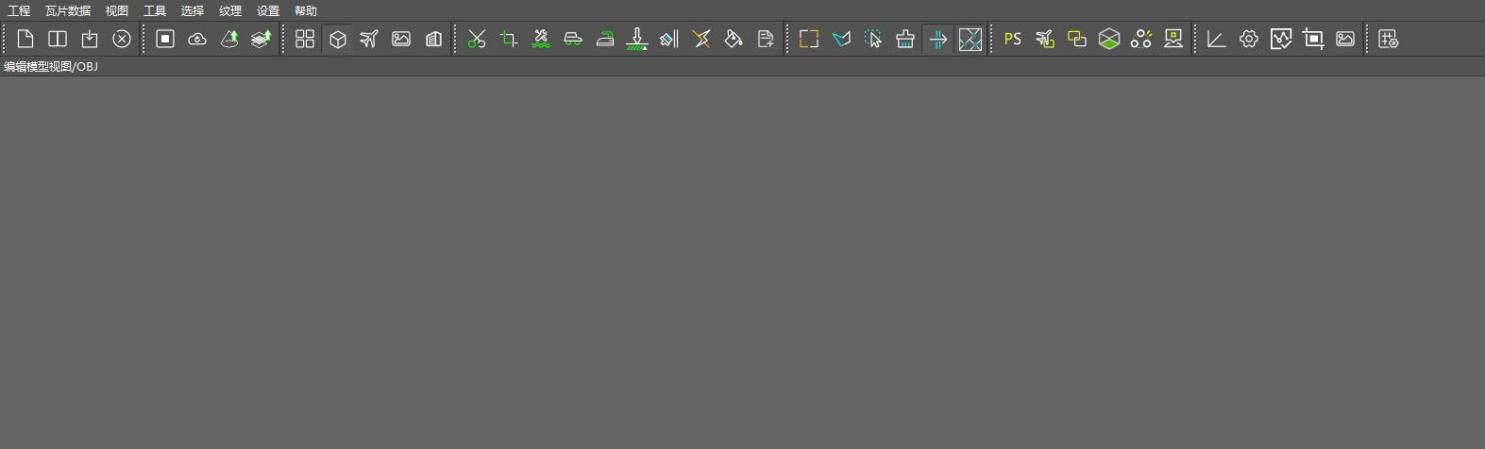Click the monitor with yellow square icon
This screenshot has height=449, width=1485.
[1173, 39]
